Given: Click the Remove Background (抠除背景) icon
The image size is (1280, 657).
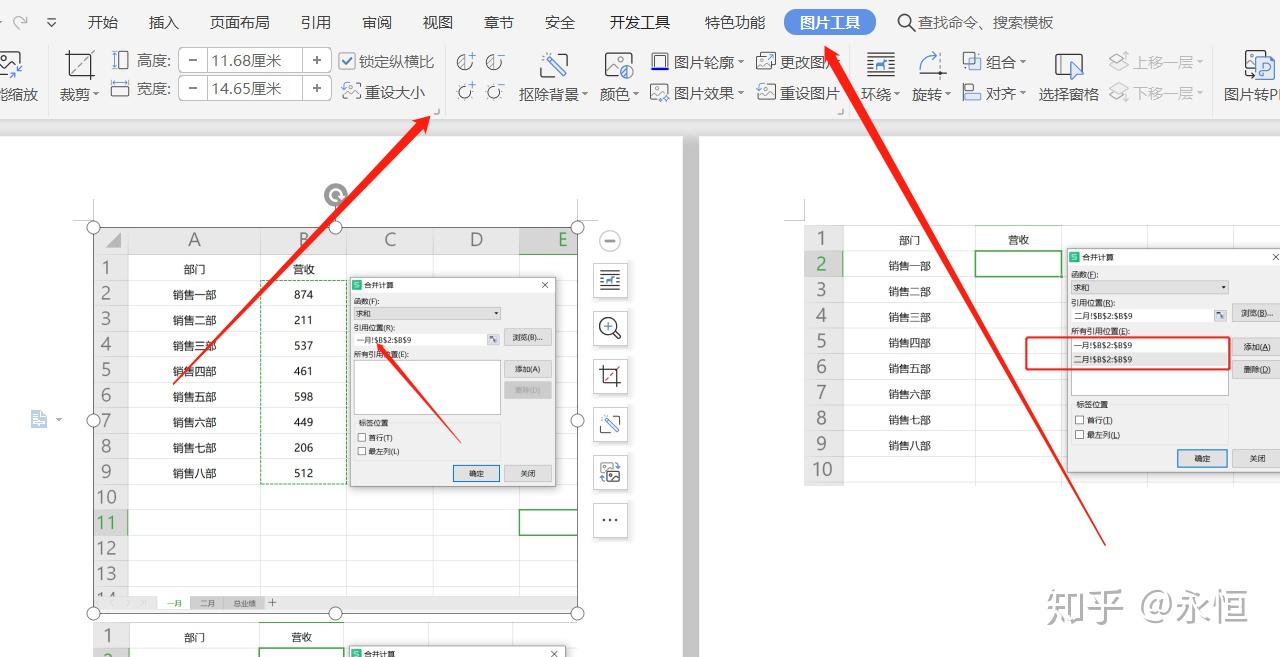Looking at the screenshot, I should pyautogui.click(x=553, y=65).
